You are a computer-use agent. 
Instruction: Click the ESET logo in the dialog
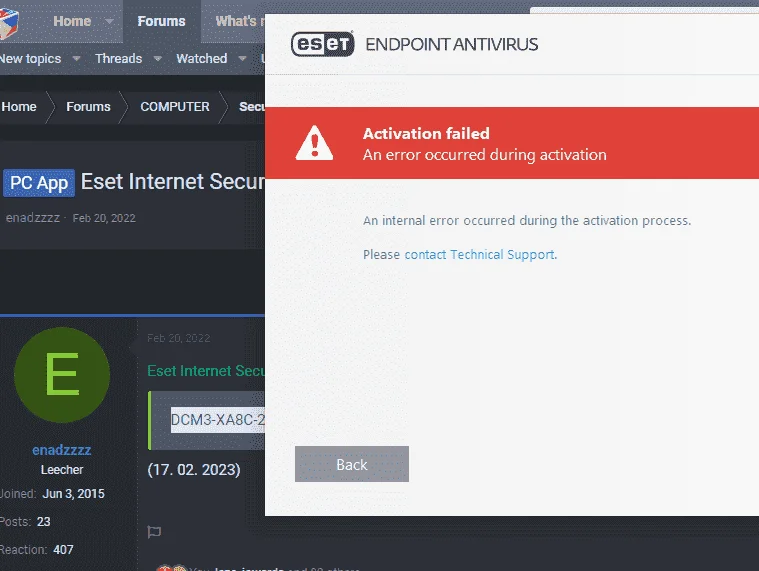tap(322, 44)
